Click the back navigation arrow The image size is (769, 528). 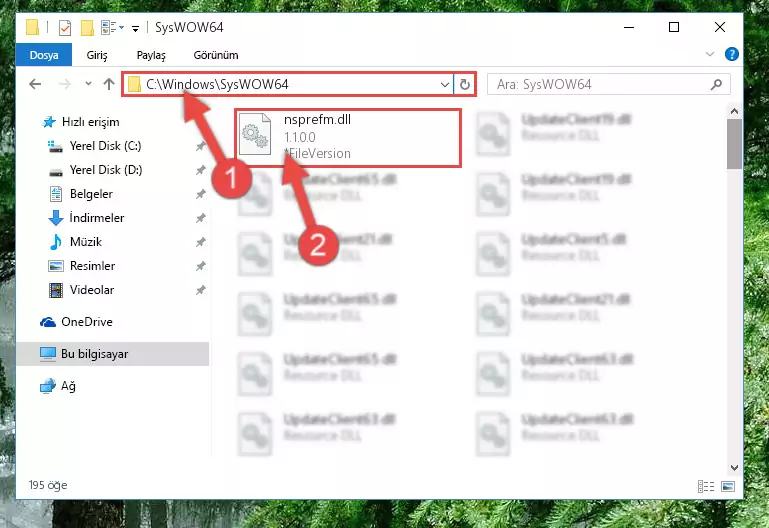(35, 84)
